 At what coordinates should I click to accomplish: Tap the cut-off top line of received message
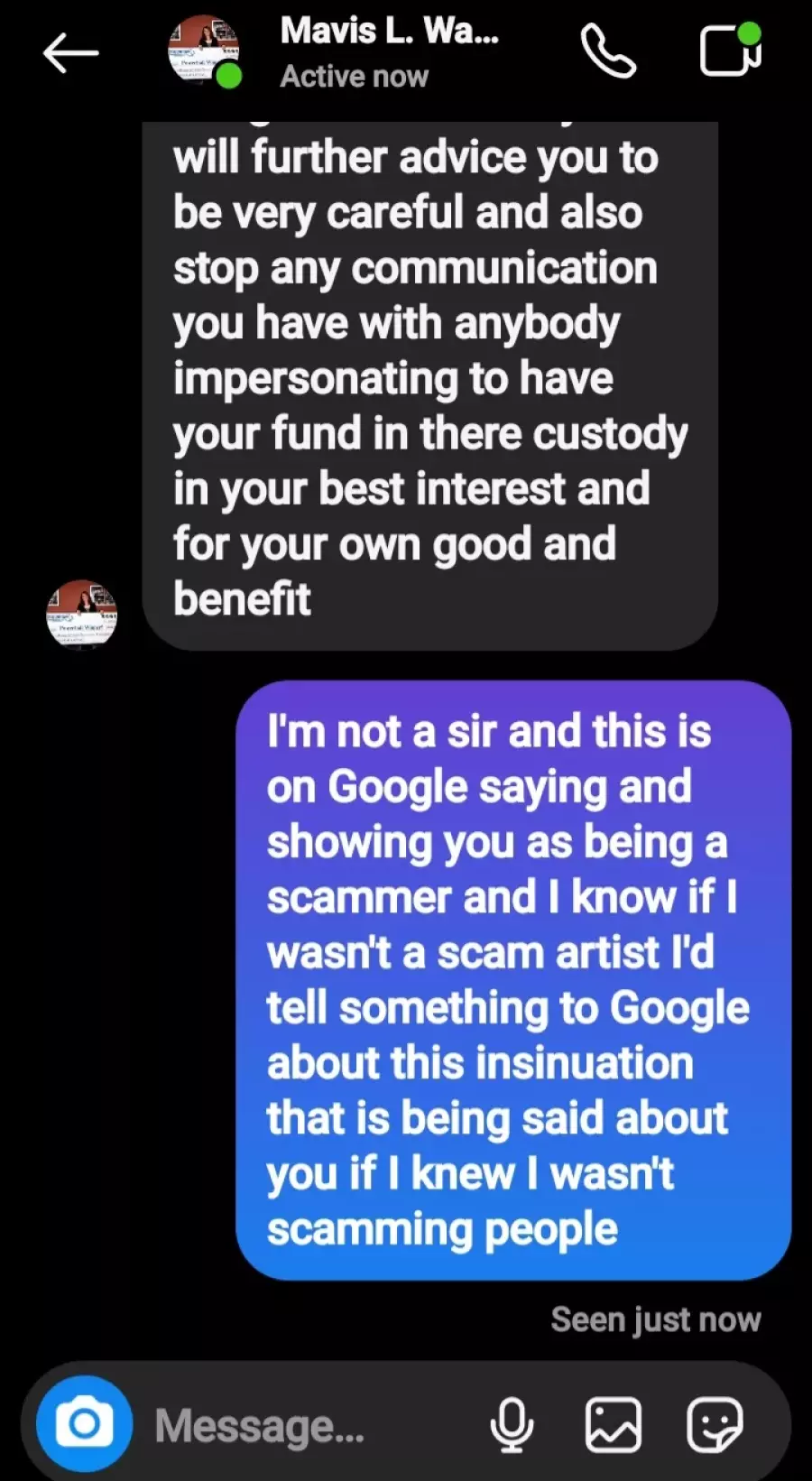(430, 126)
